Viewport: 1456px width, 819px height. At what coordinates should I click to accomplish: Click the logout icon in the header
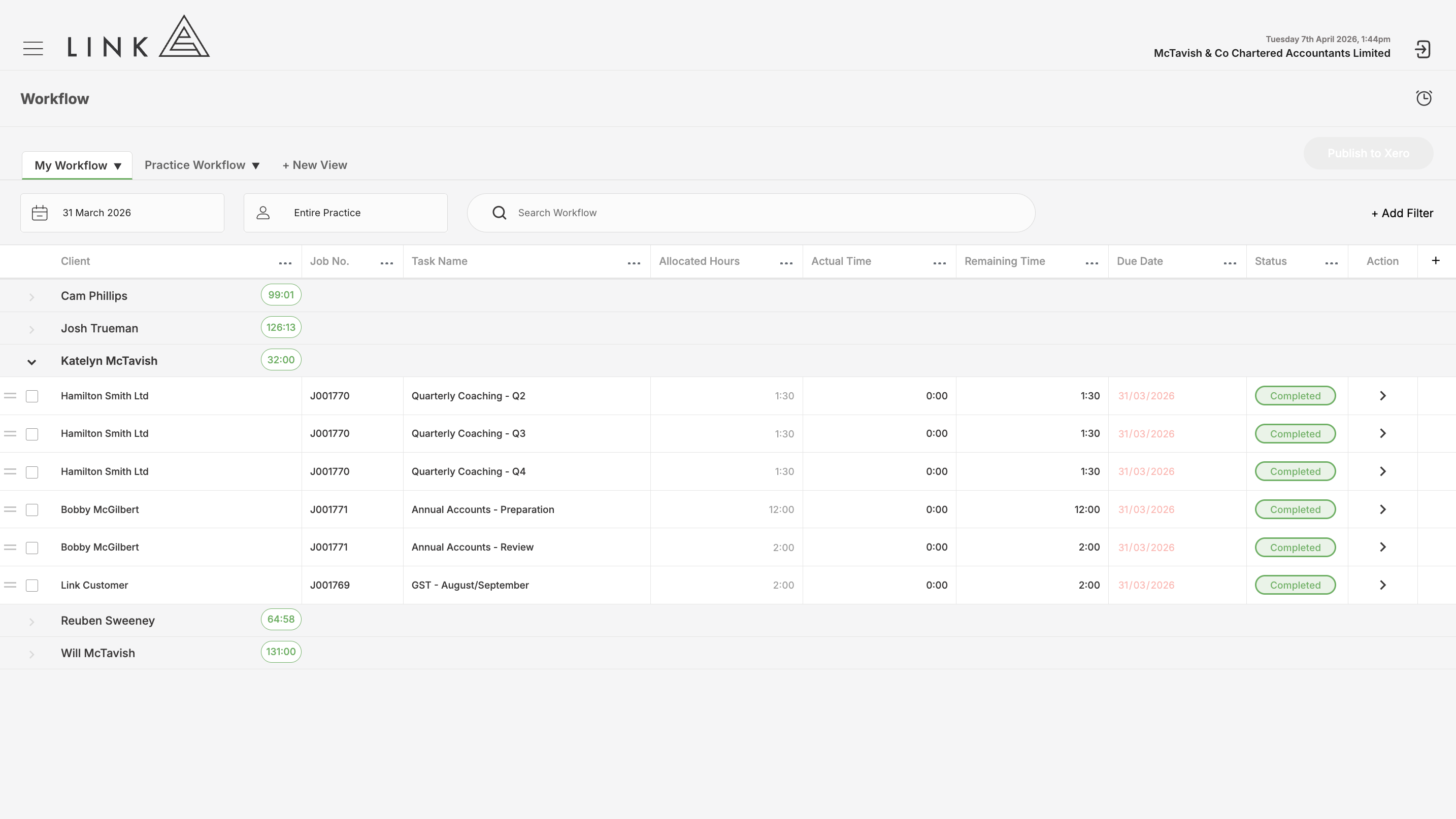pos(1422,50)
